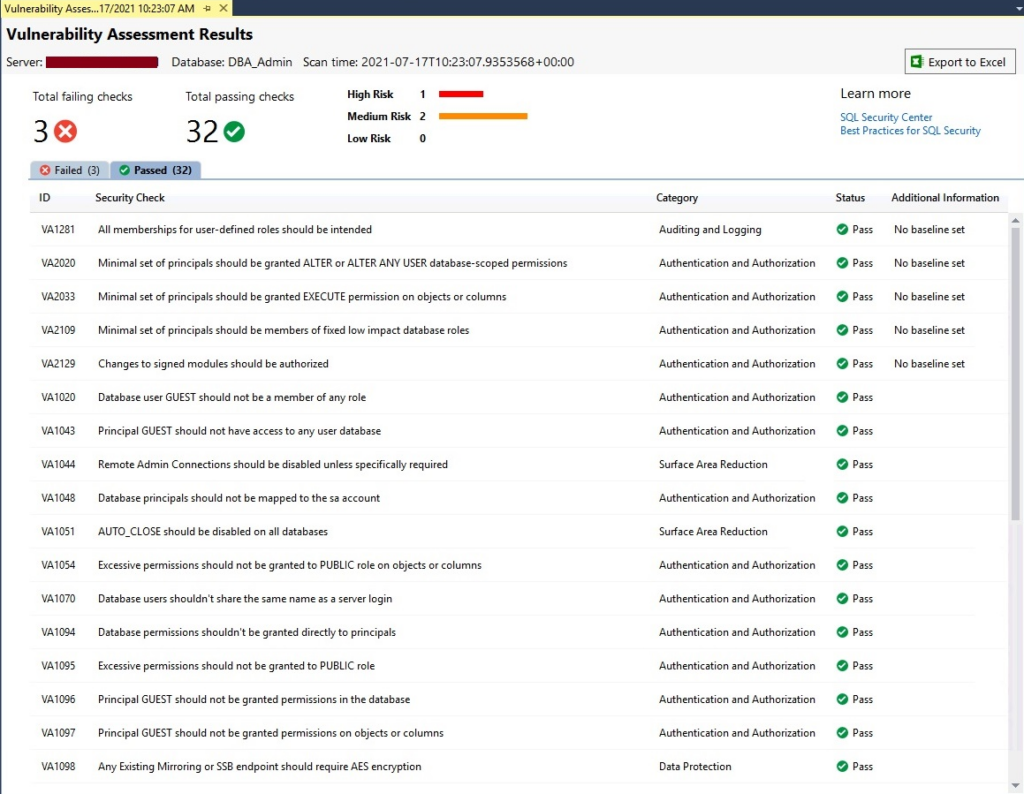Click the scrollbar up arrow
The height and width of the screenshot is (794, 1024).
pyautogui.click(x=1016, y=219)
